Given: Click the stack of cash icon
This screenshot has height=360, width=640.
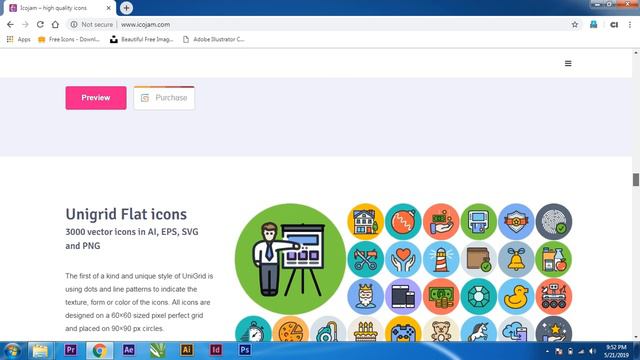Looking at the screenshot, I should tap(441, 297).
